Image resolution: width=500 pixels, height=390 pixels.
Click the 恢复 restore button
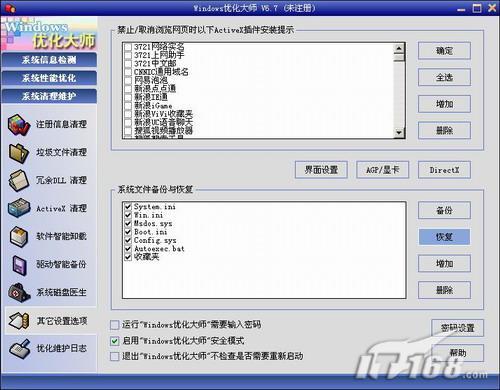click(x=444, y=237)
